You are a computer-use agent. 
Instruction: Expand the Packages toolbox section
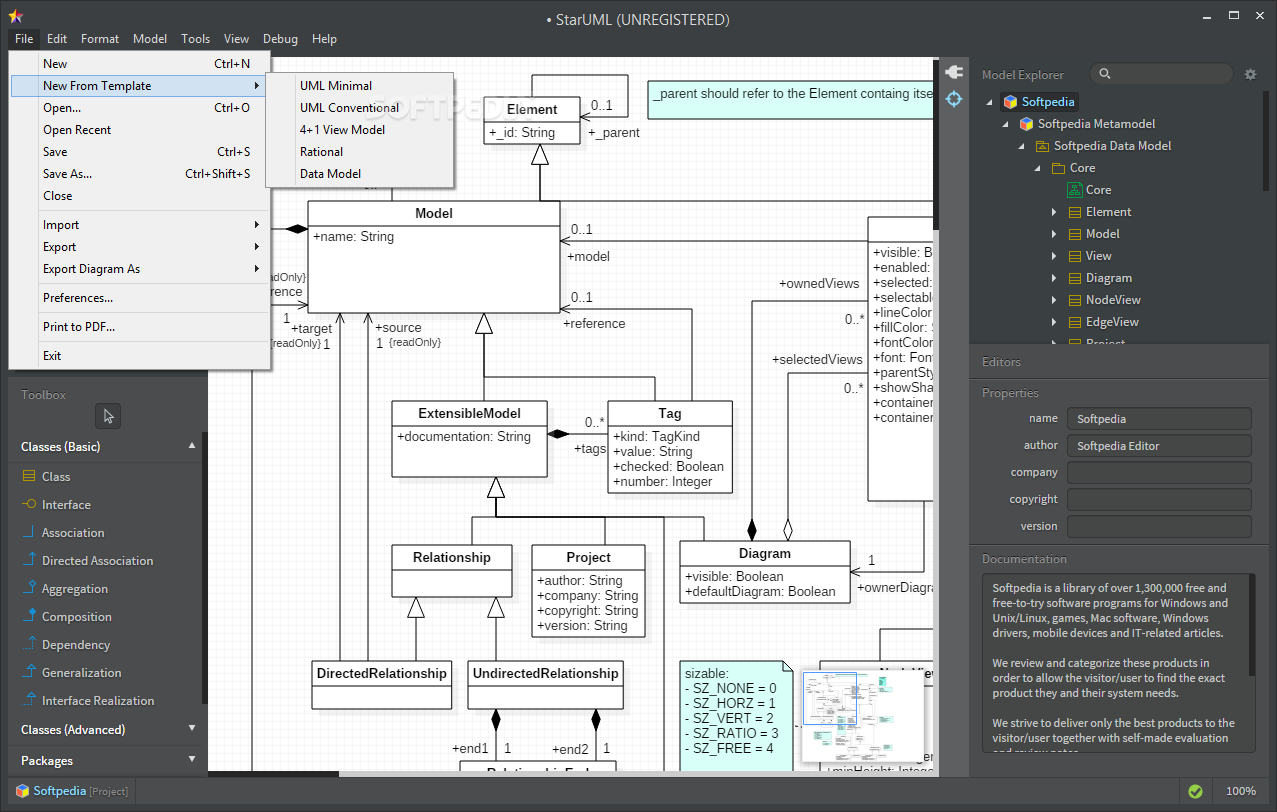(x=192, y=760)
